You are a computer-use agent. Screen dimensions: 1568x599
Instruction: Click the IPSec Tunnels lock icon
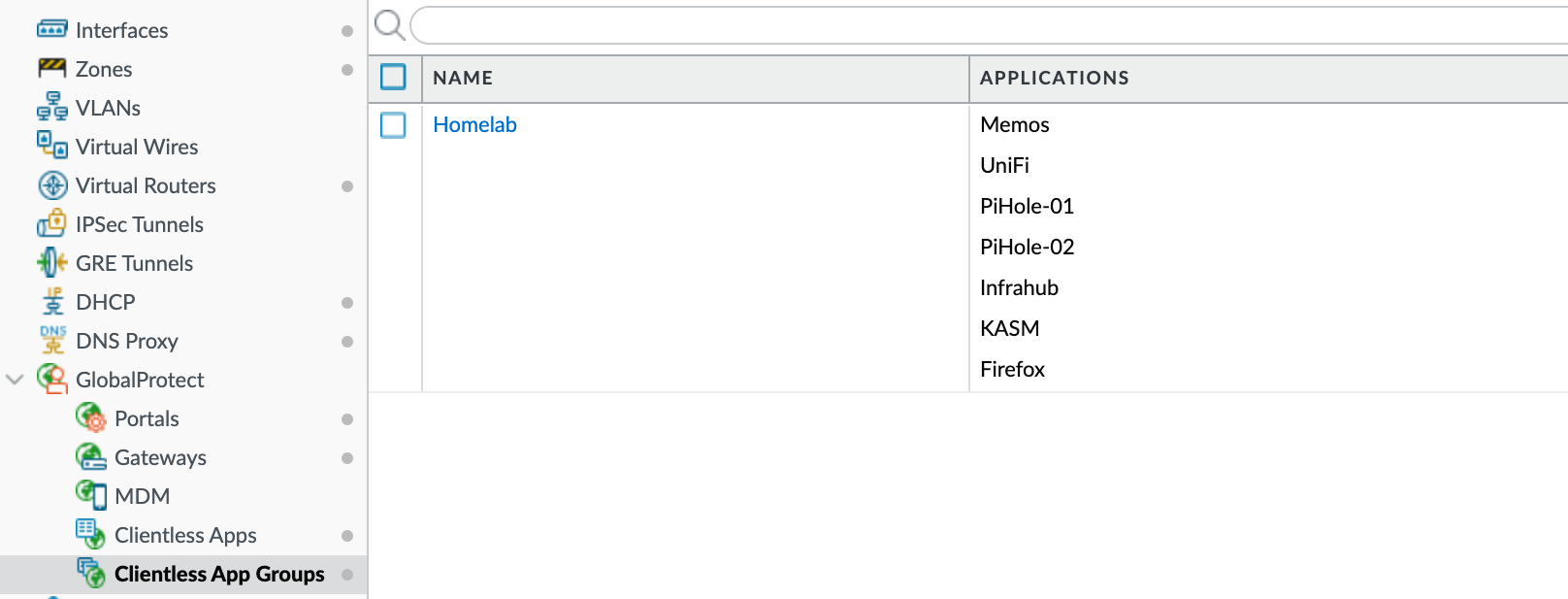click(x=52, y=223)
